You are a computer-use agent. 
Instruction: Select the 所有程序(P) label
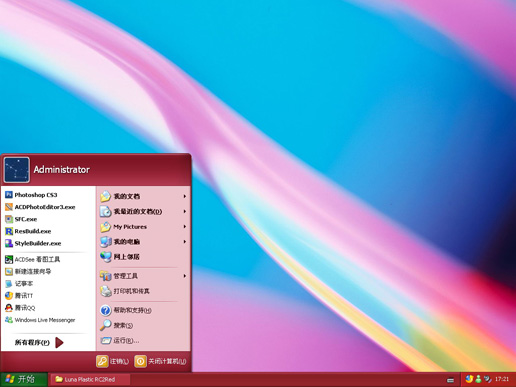pyautogui.click(x=32, y=342)
